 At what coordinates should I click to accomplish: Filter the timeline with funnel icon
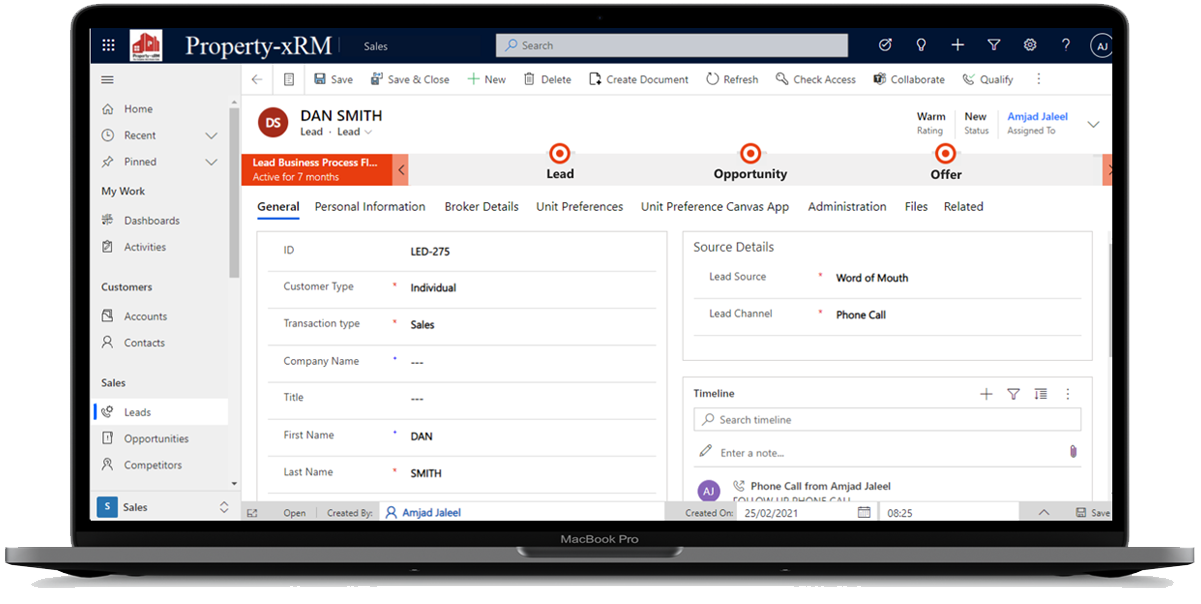click(x=1013, y=394)
